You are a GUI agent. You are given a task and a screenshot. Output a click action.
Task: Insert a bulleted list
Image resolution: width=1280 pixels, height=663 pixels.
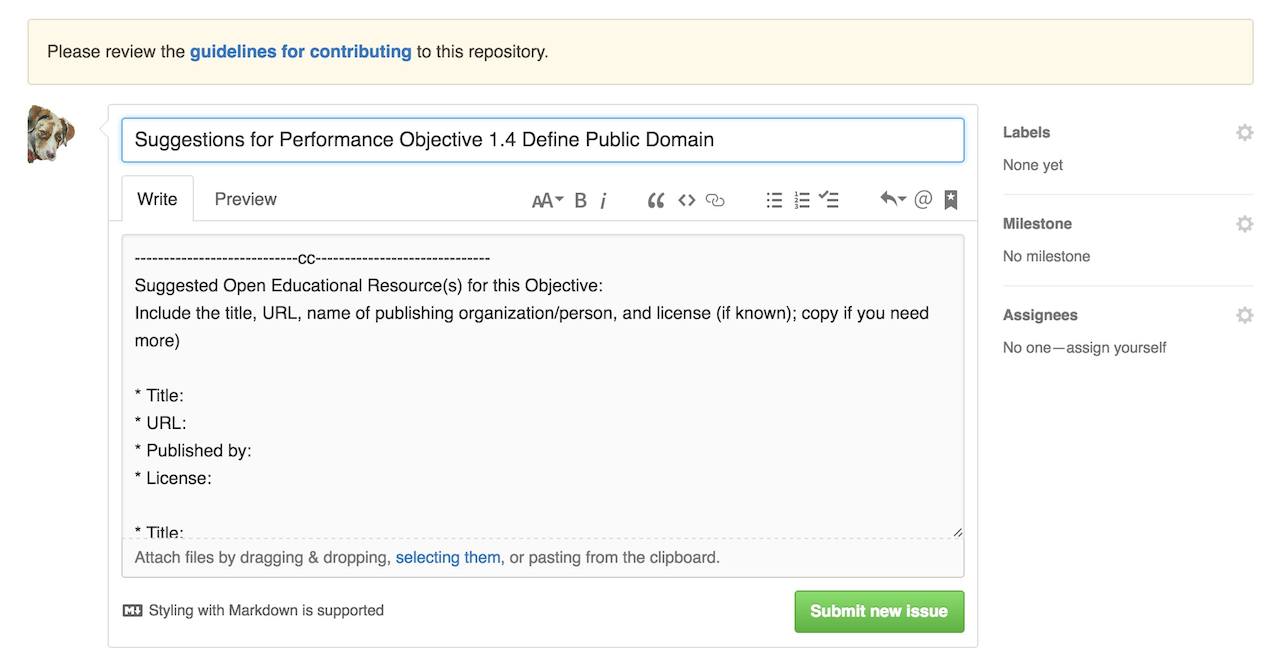pos(774,200)
